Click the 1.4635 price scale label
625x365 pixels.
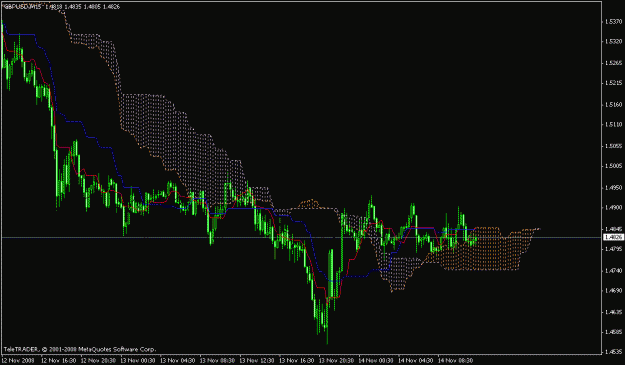[613, 312]
